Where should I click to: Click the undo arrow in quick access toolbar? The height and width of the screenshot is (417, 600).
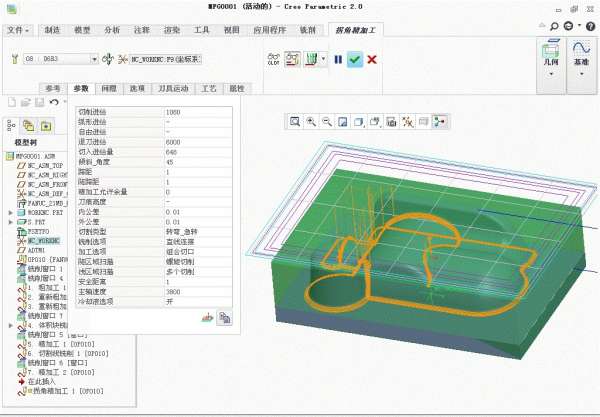click(54, 102)
